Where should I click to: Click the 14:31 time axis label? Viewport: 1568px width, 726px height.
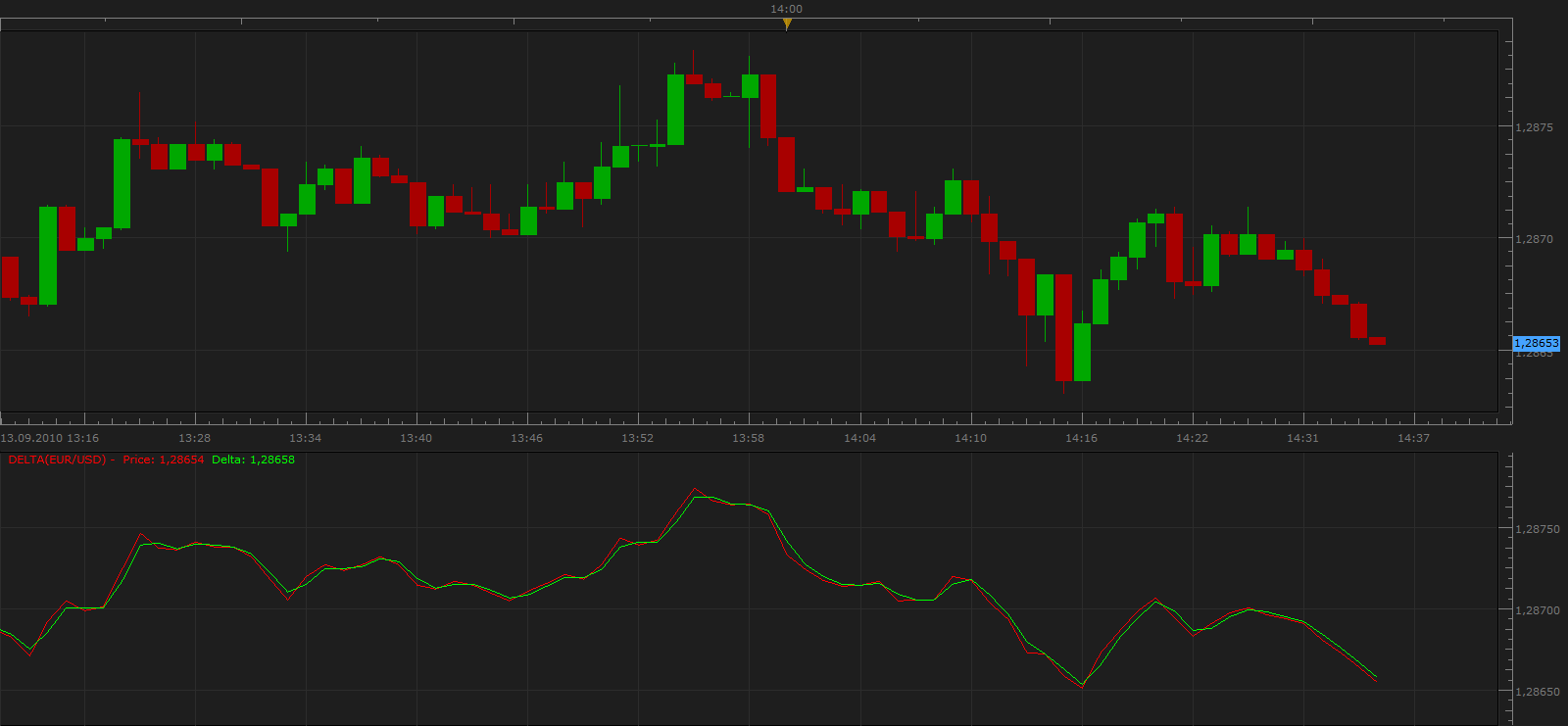coord(1302,438)
